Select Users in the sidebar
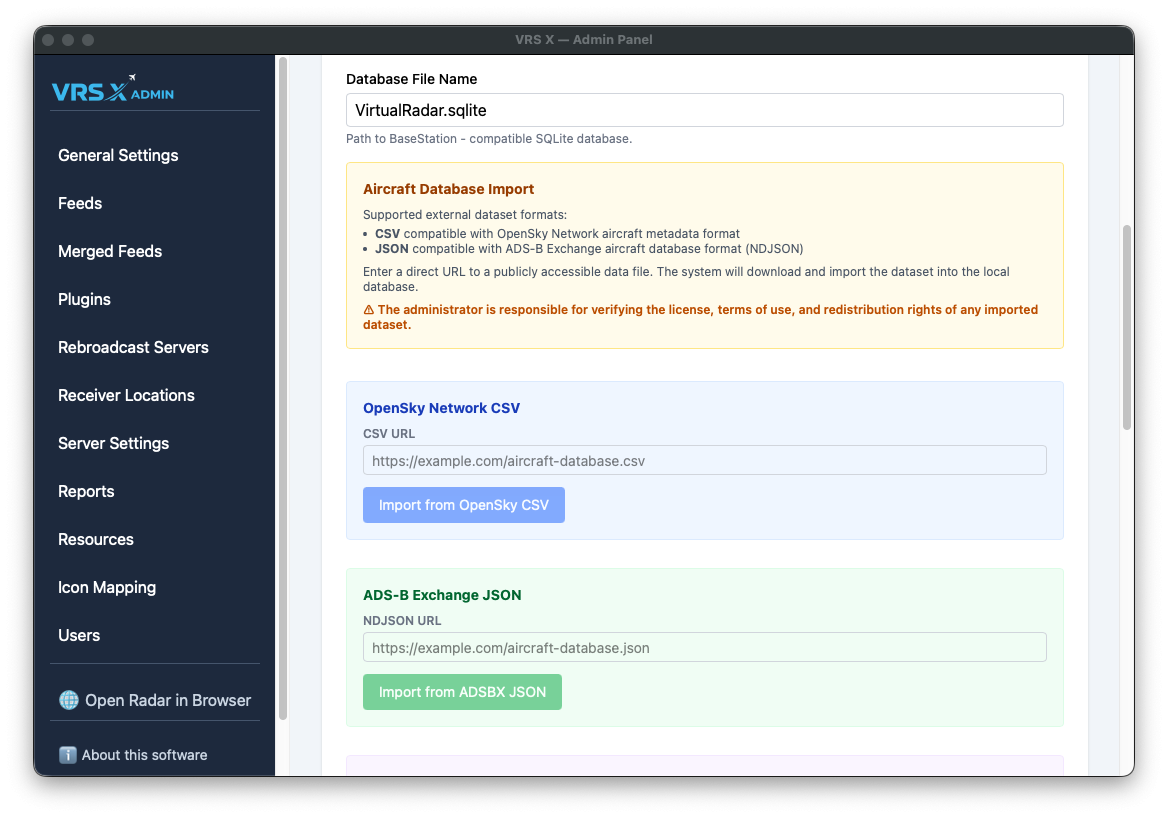This screenshot has width=1168, height=818. (79, 635)
